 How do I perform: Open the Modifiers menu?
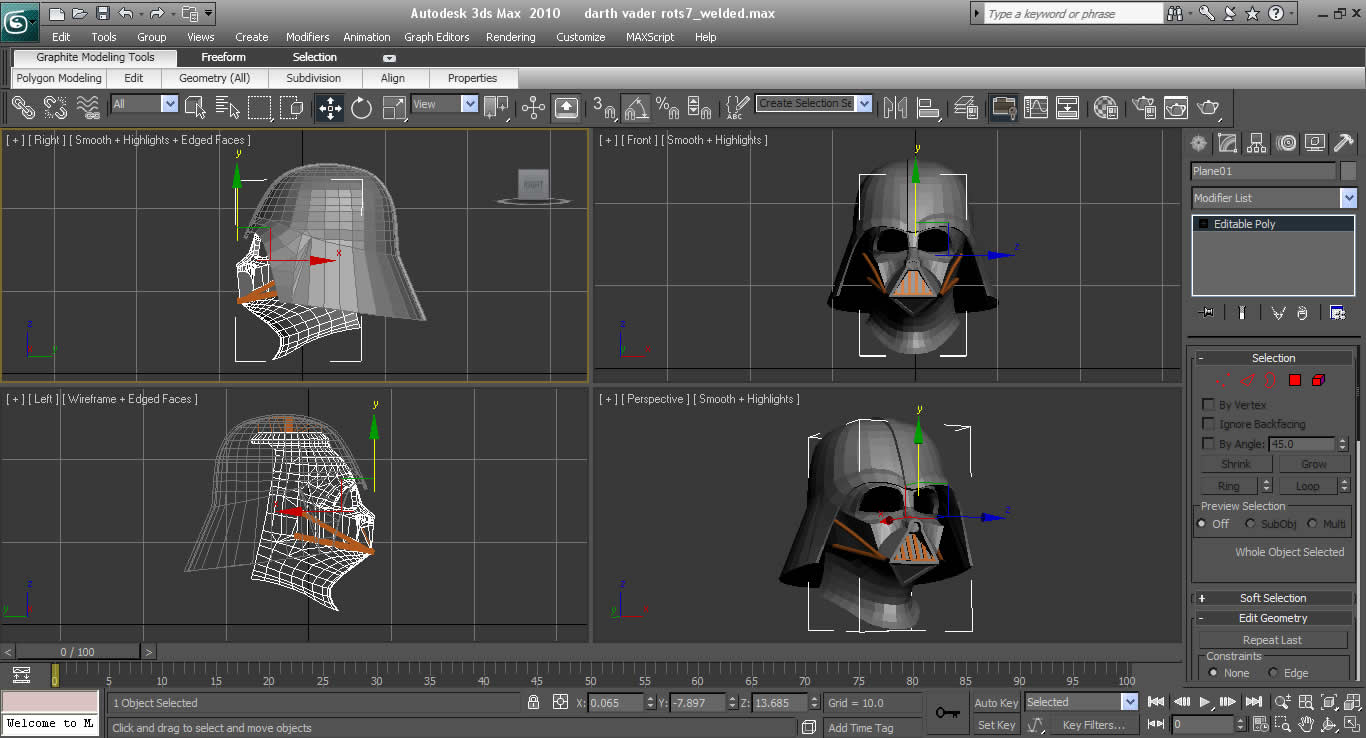[x=307, y=37]
